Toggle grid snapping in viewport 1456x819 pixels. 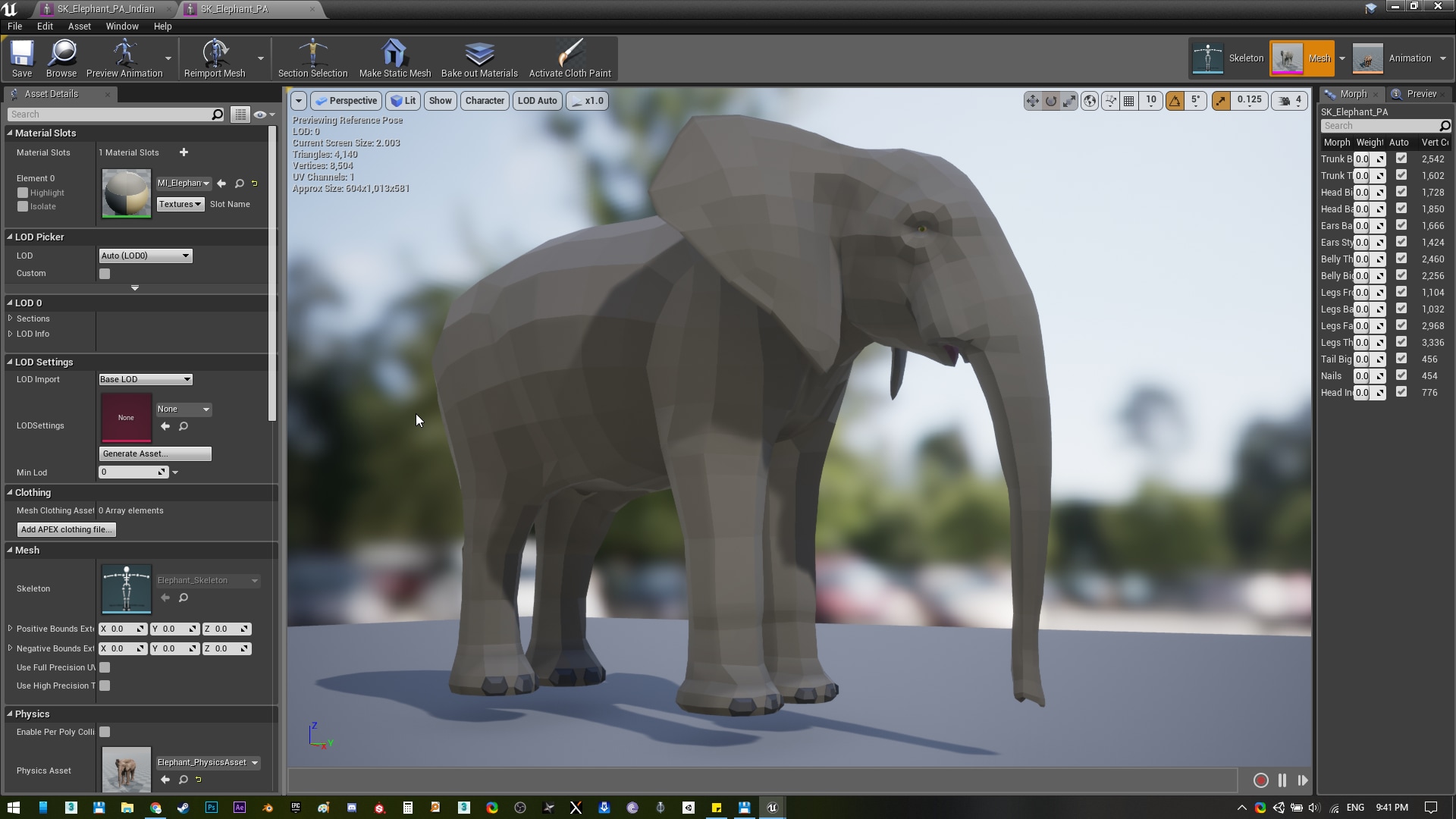tap(1128, 101)
